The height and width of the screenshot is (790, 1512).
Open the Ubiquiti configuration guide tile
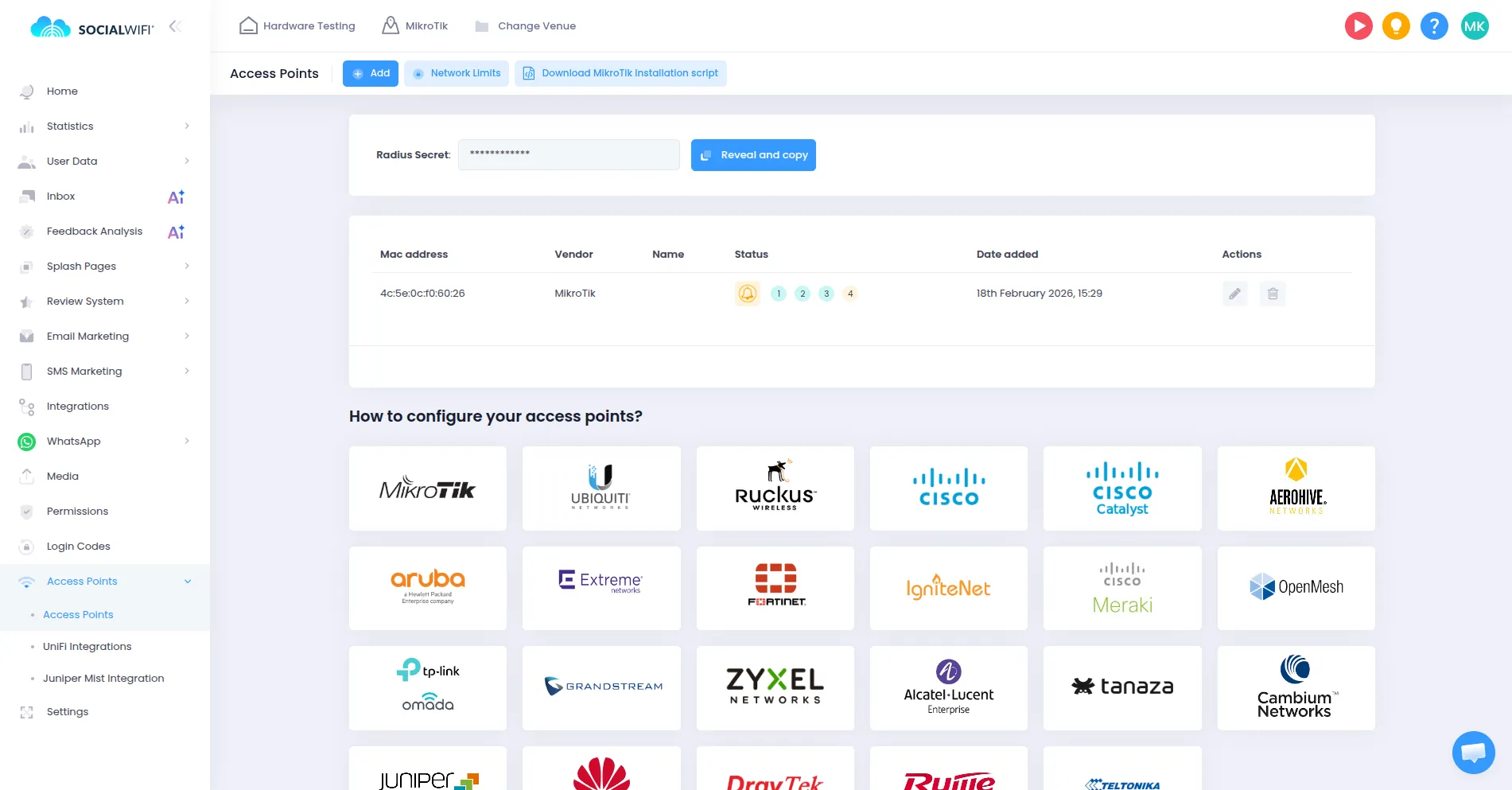pyautogui.click(x=601, y=488)
